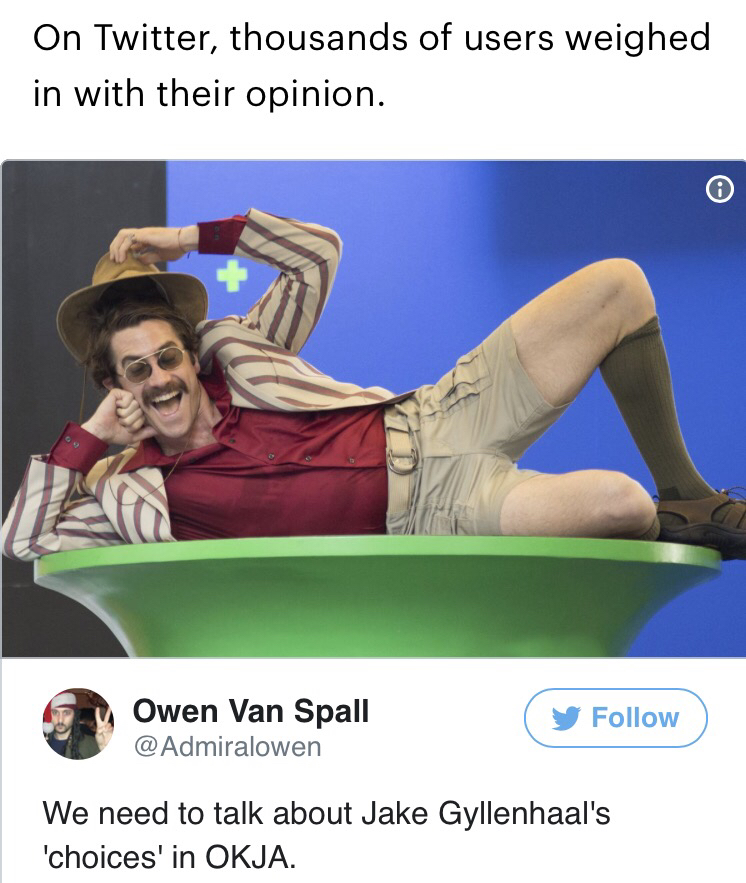Click the man's tan hat in photo
746x883 pixels.
tap(131, 304)
